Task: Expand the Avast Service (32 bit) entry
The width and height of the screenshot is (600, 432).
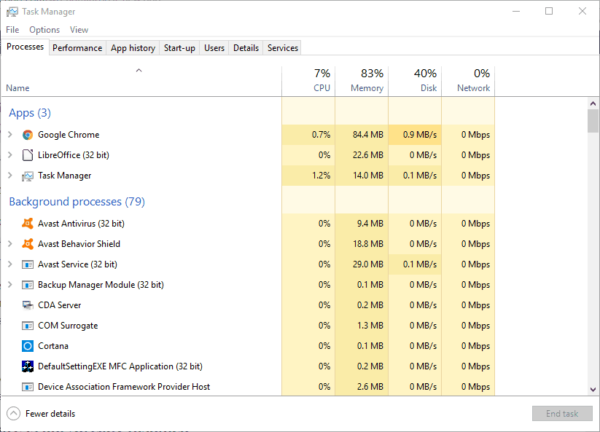Action: click(10, 264)
